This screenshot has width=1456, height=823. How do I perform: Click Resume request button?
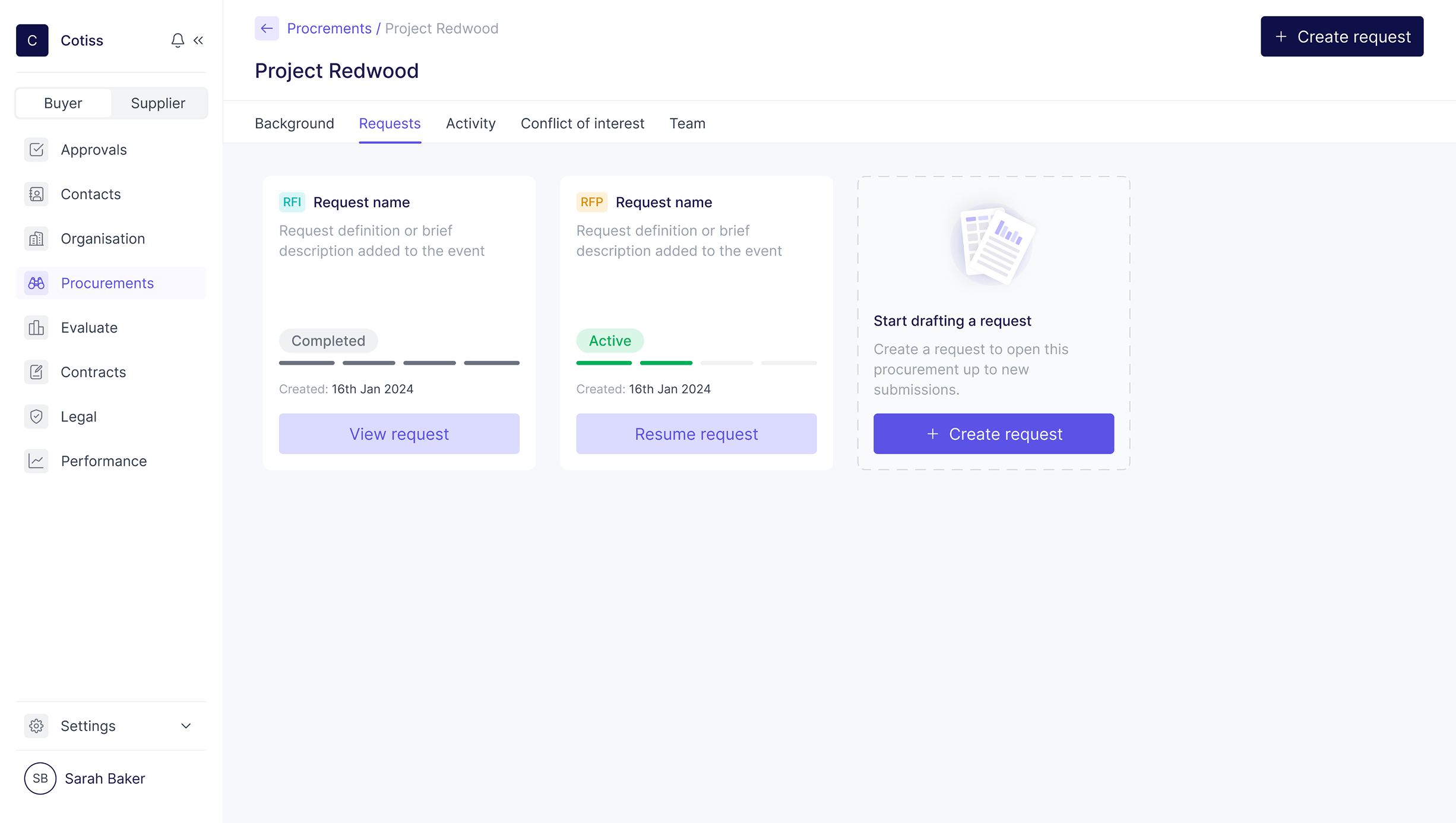click(696, 434)
